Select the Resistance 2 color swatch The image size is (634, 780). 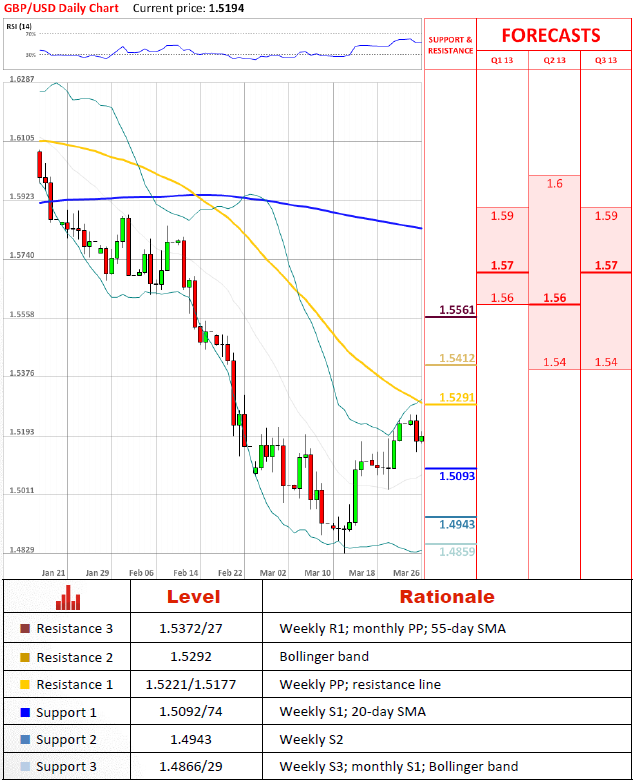click(25, 657)
